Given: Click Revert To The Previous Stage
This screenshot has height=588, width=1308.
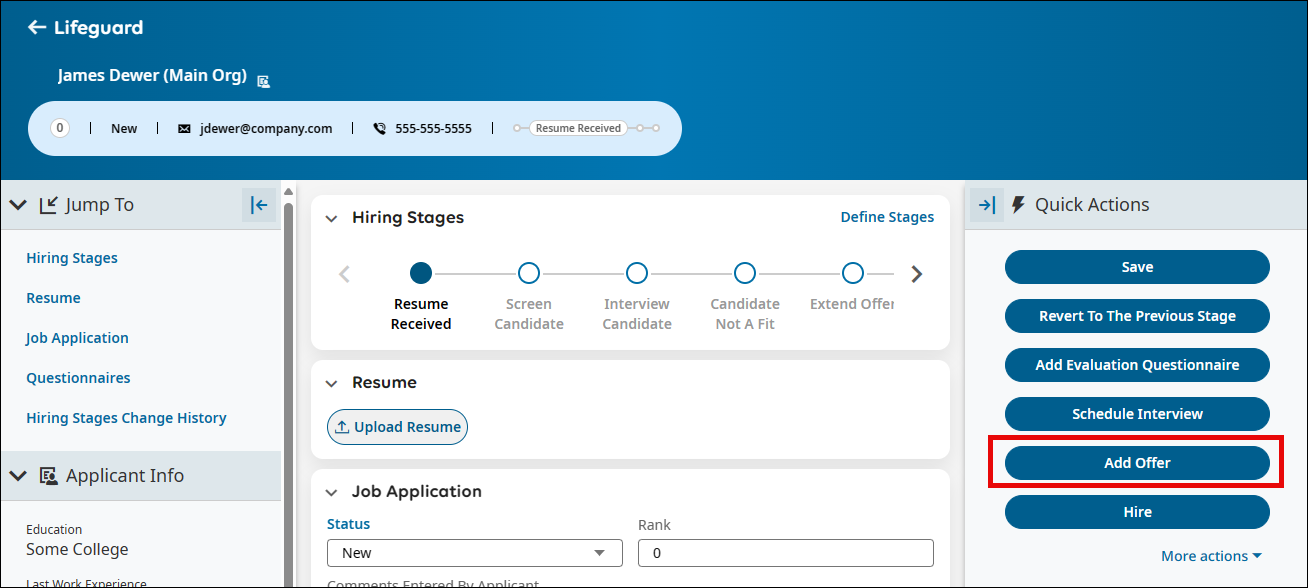Looking at the screenshot, I should (1137, 316).
